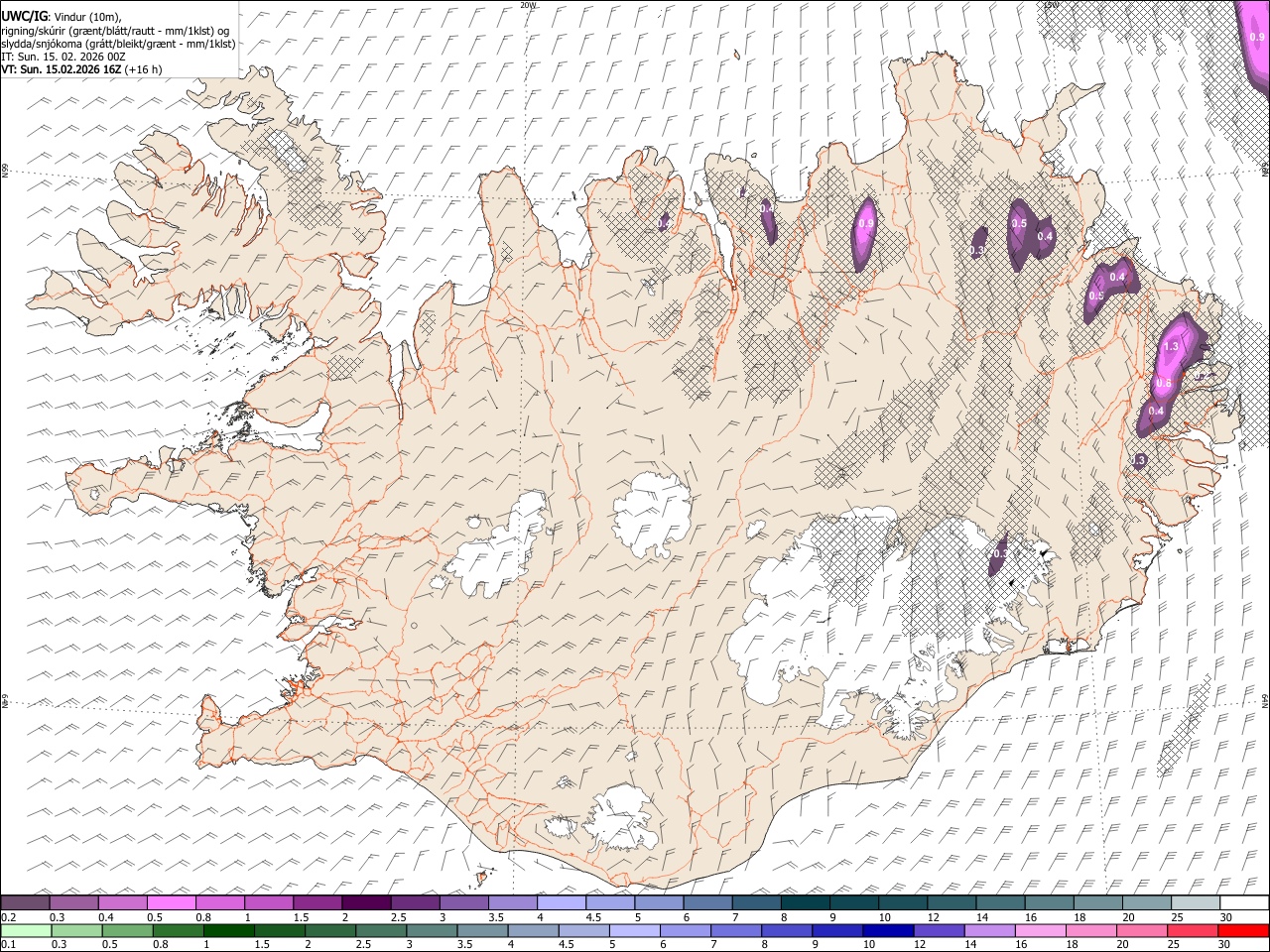
Task: Pick the rain scale swatch labeled 0.3
Action: point(76,930)
